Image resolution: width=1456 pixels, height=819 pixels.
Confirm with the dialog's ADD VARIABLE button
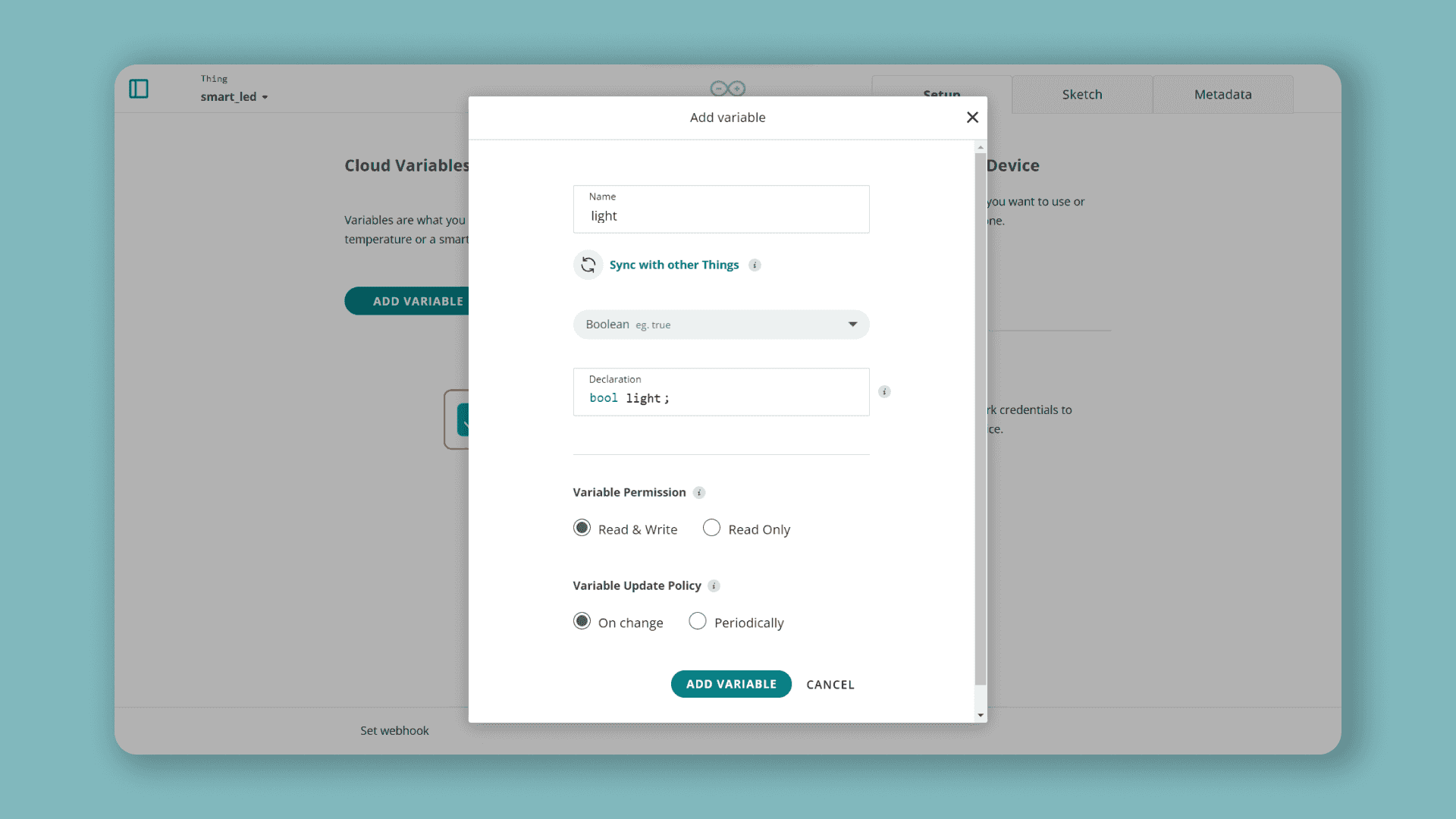730,684
